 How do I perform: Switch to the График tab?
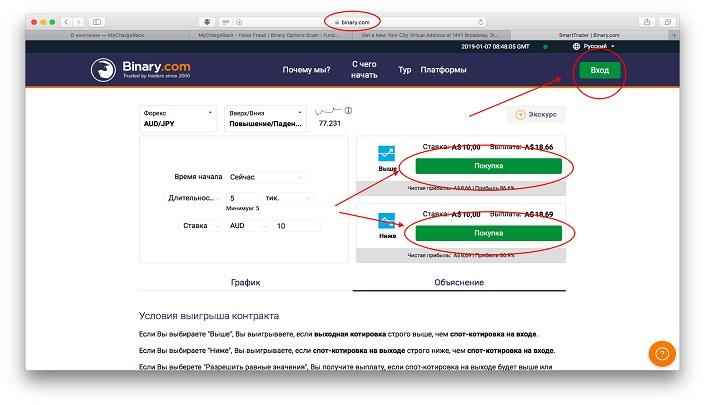(x=246, y=282)
